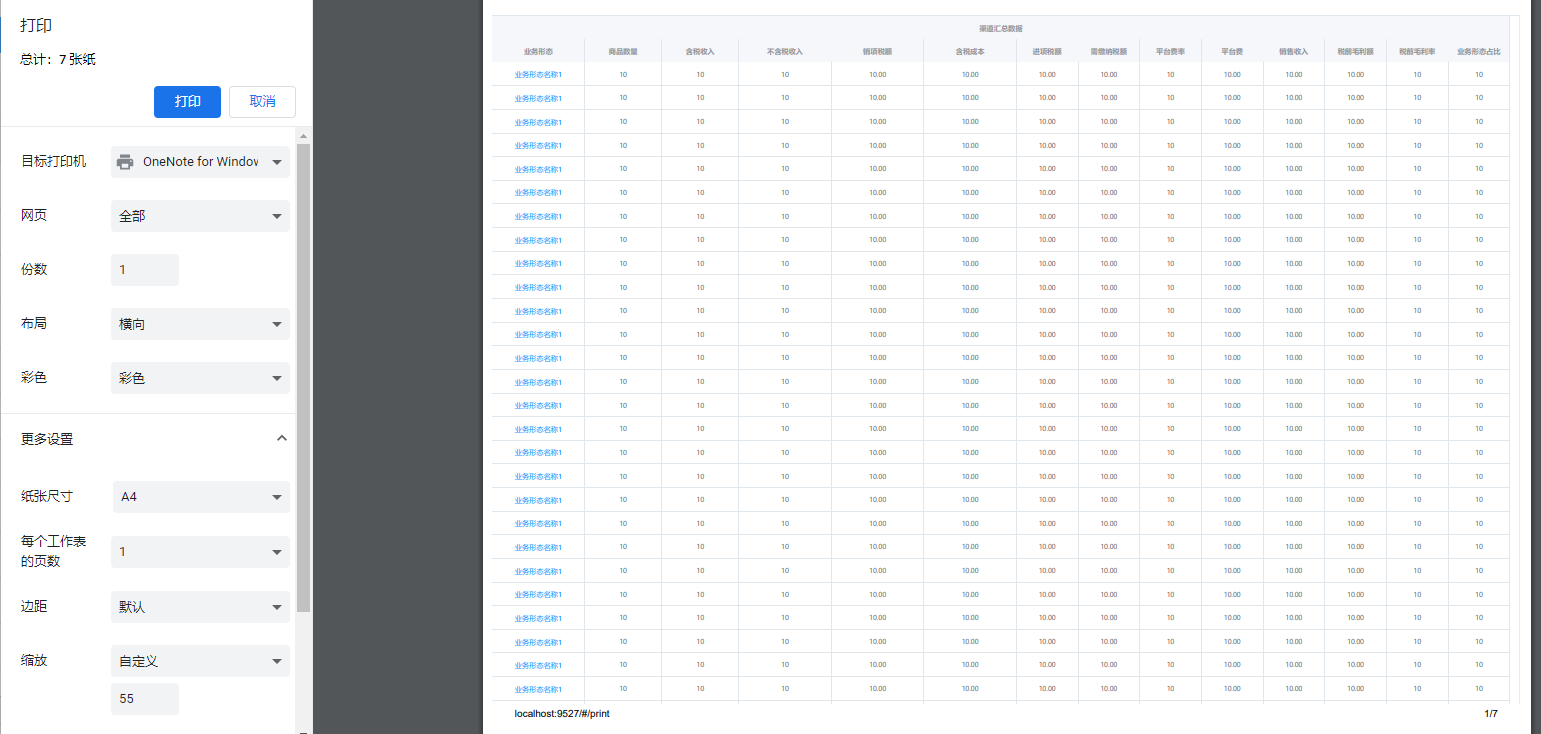
Task: Open the 每个工作表的页数 pages-per-sheet dropdown
Action: click(200, 552)
